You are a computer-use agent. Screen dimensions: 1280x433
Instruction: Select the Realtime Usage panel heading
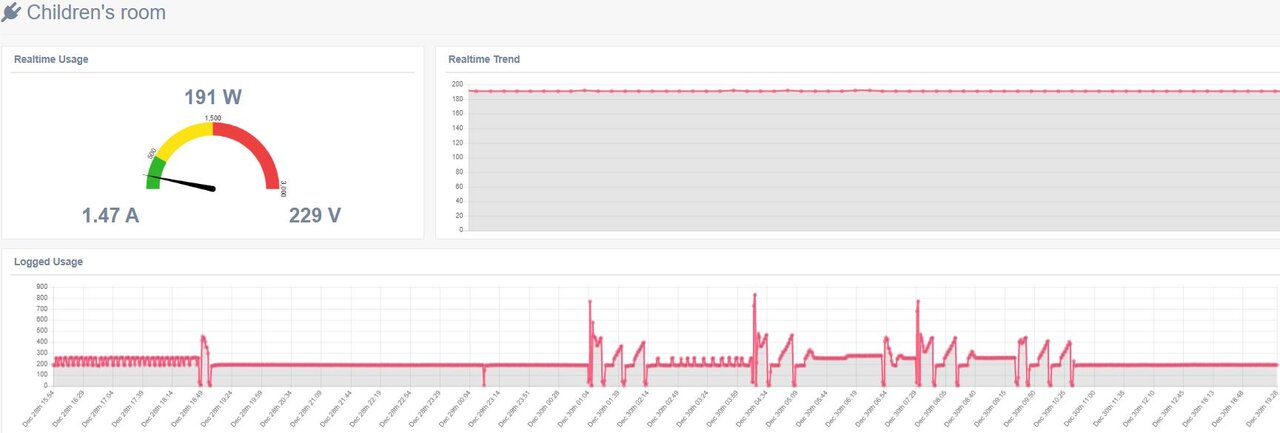click(51, 59)
